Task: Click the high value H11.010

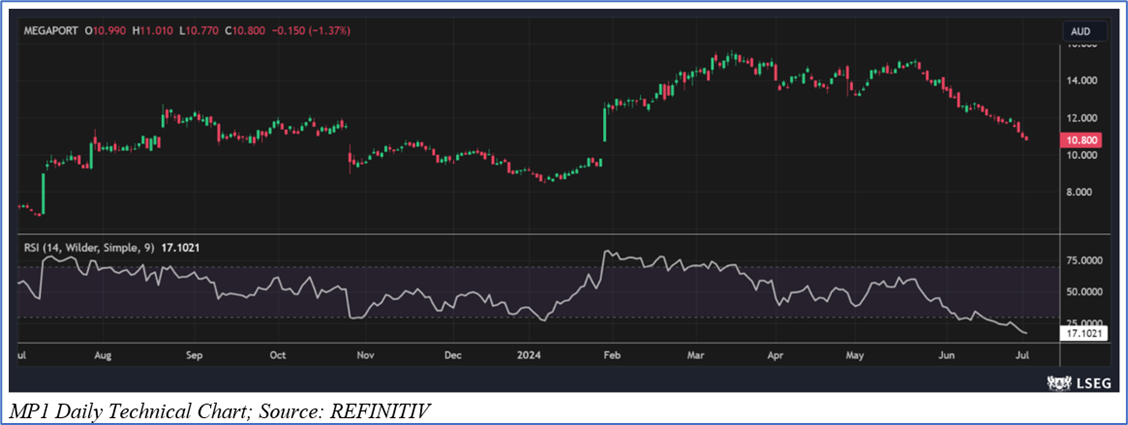Action: point(155,32)
